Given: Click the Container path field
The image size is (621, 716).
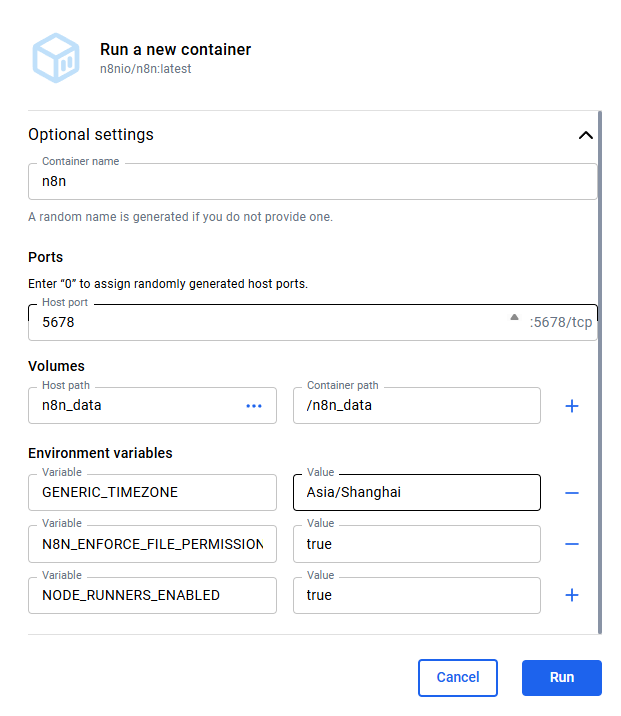Looking at the screenshot, I should [416, 406].
